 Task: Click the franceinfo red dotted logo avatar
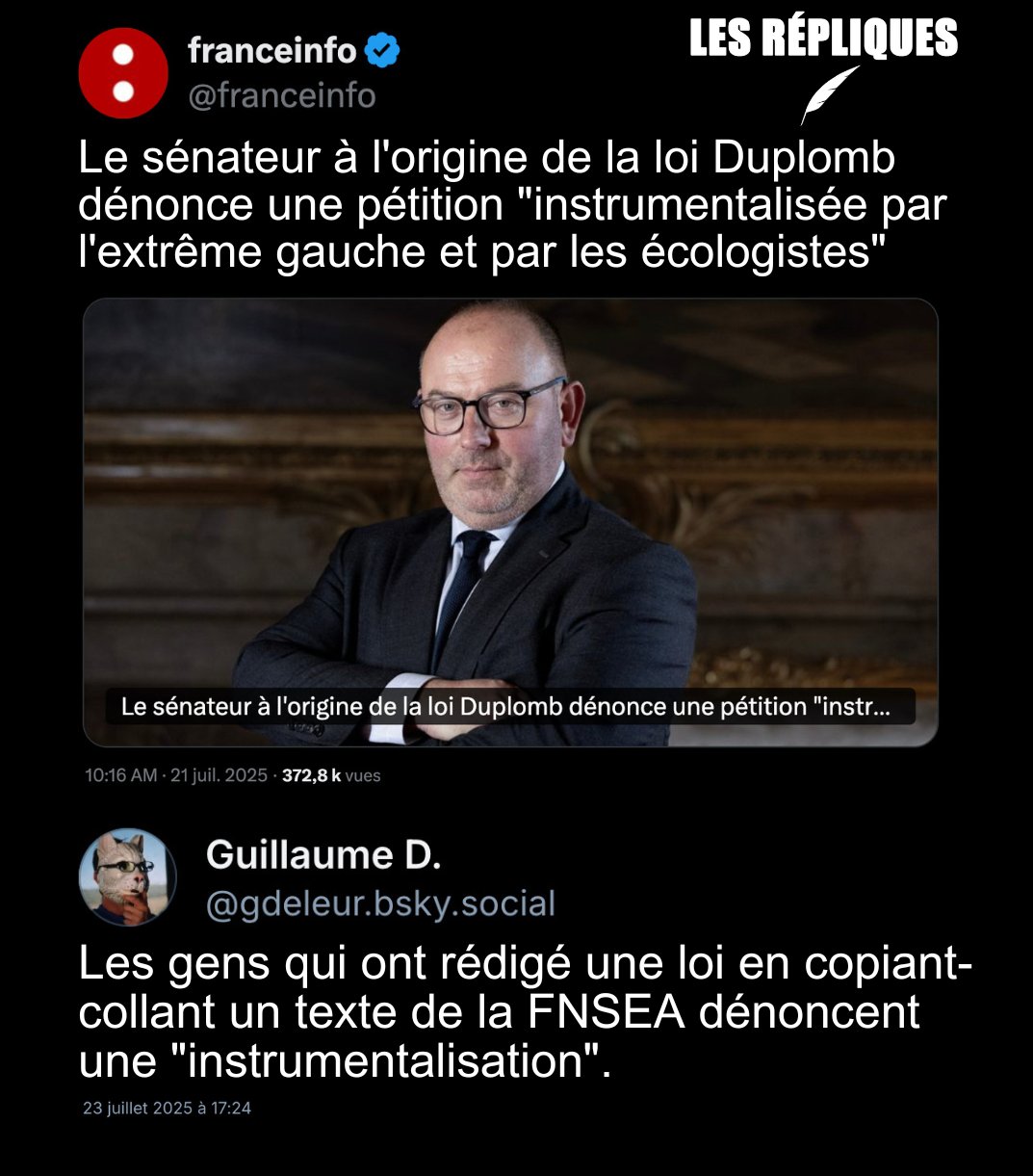pos(123,73)
